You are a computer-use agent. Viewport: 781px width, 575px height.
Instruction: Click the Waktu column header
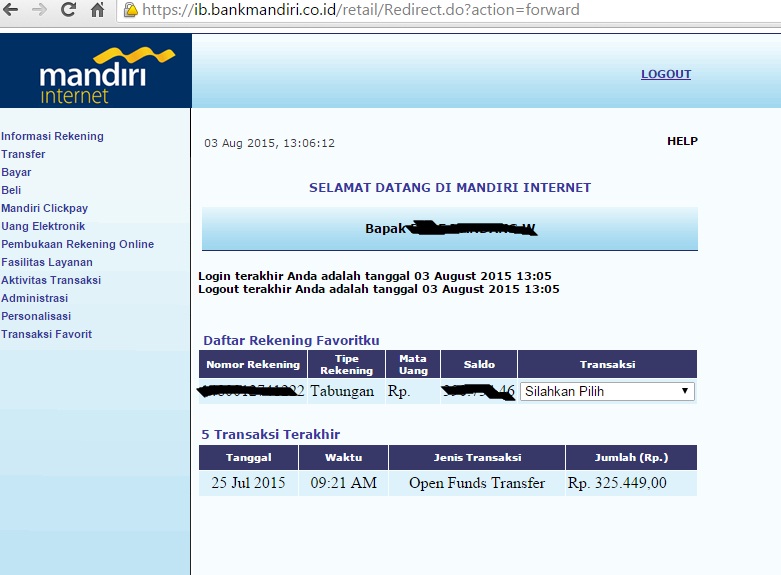(344, 457)
